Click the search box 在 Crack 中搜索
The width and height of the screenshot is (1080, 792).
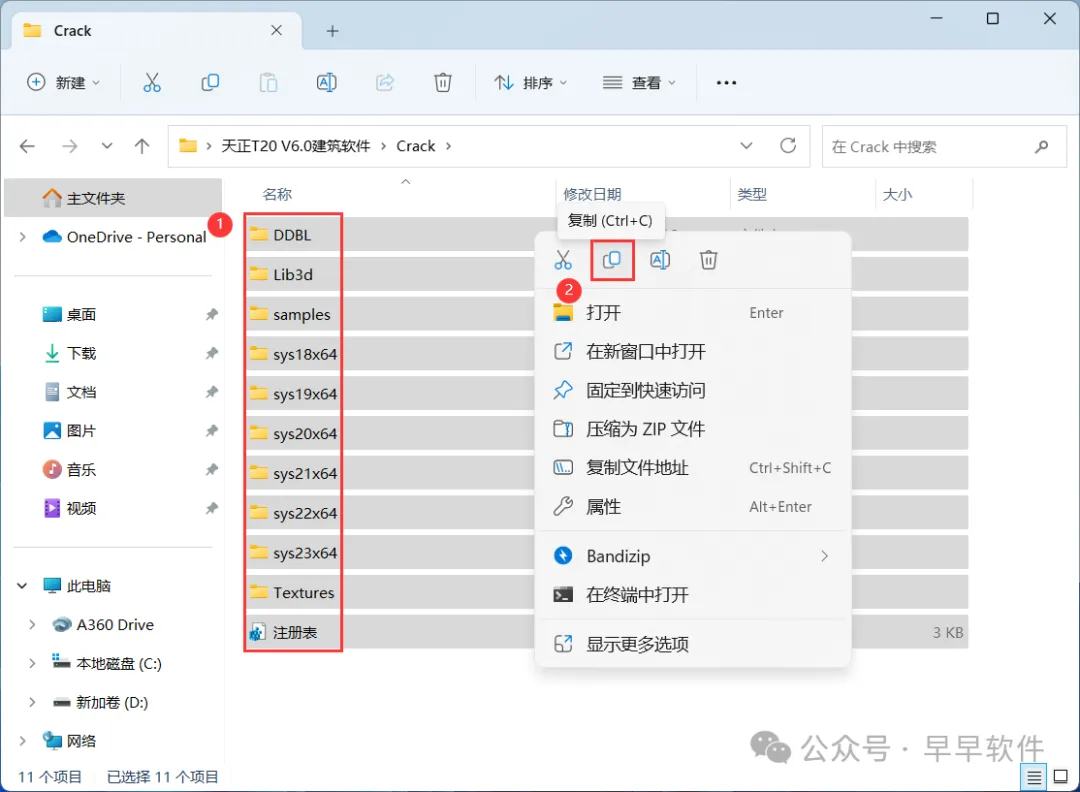pos(944,146)
